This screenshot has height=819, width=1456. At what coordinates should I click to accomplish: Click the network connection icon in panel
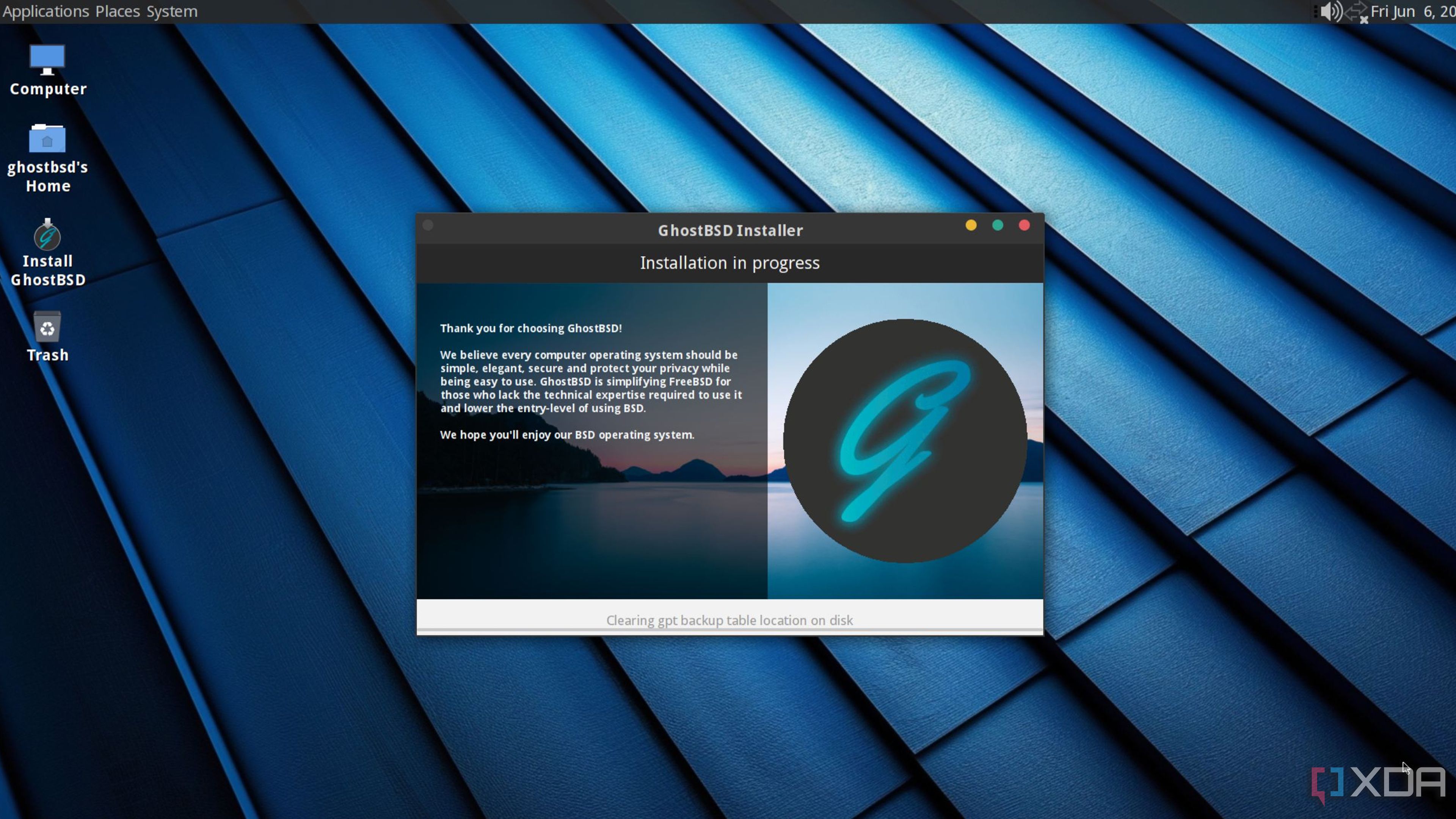coord(1357,12)
